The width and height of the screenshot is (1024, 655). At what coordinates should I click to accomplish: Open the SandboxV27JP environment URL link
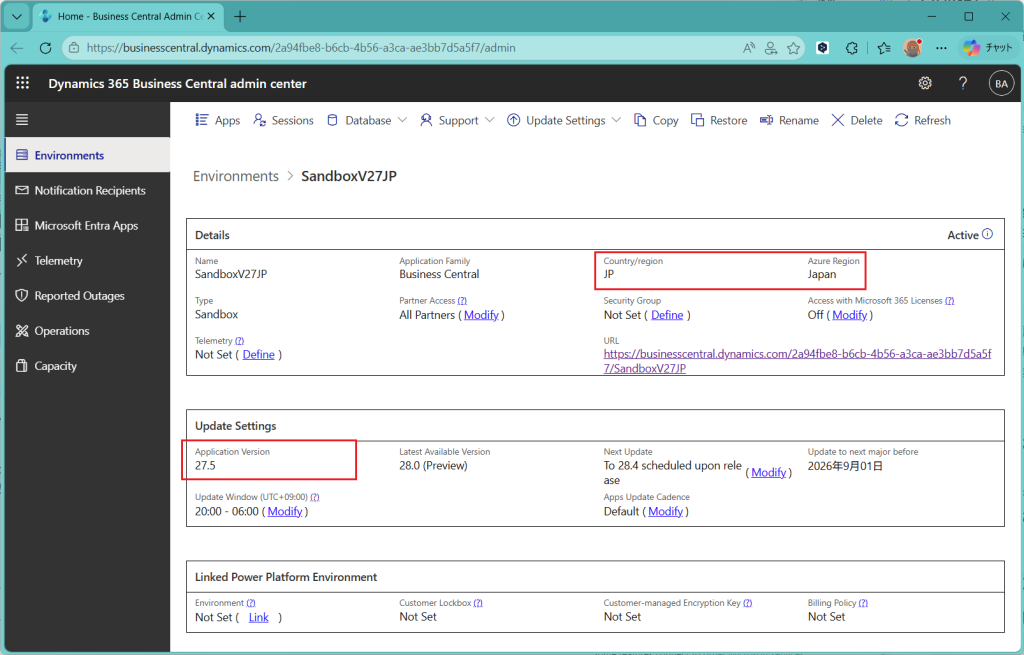(x=797, y=361)
